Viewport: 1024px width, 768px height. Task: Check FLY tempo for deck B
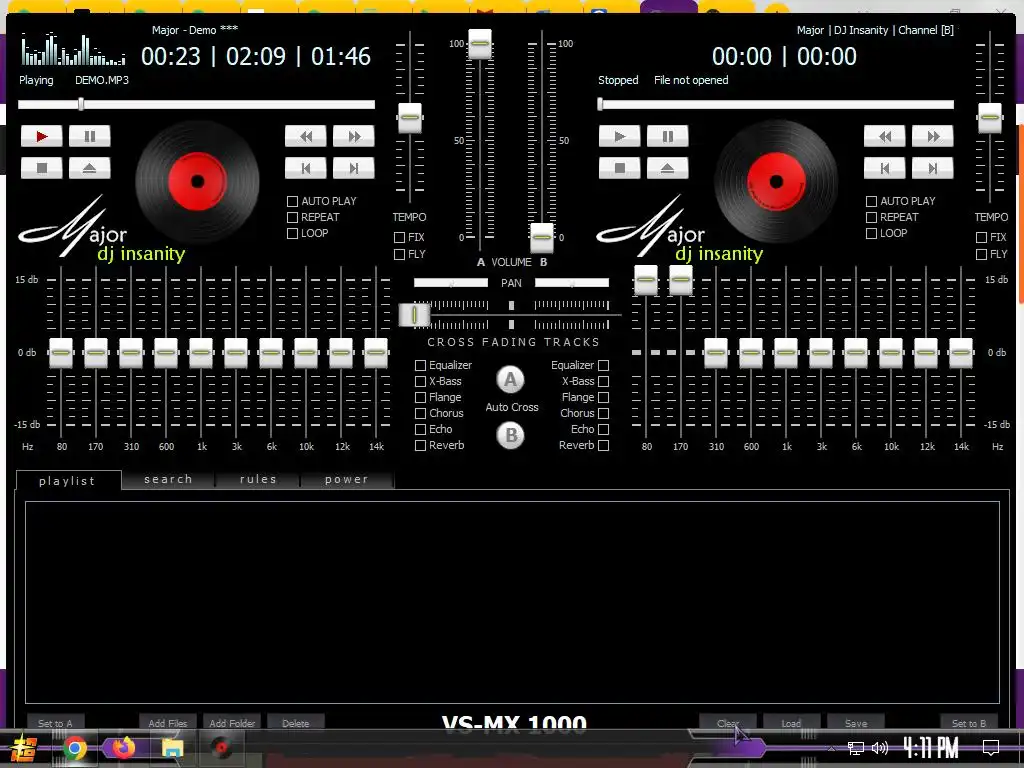[981, 254]
